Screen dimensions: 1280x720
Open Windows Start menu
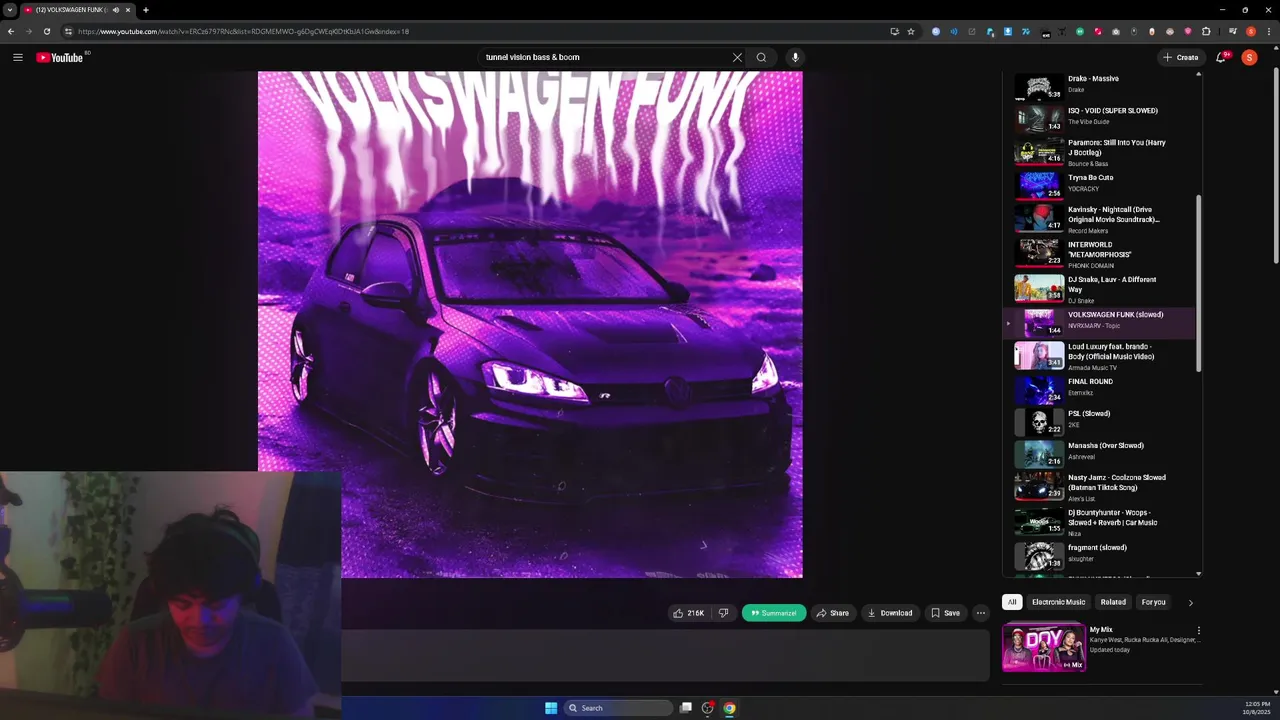click(551, 708)
